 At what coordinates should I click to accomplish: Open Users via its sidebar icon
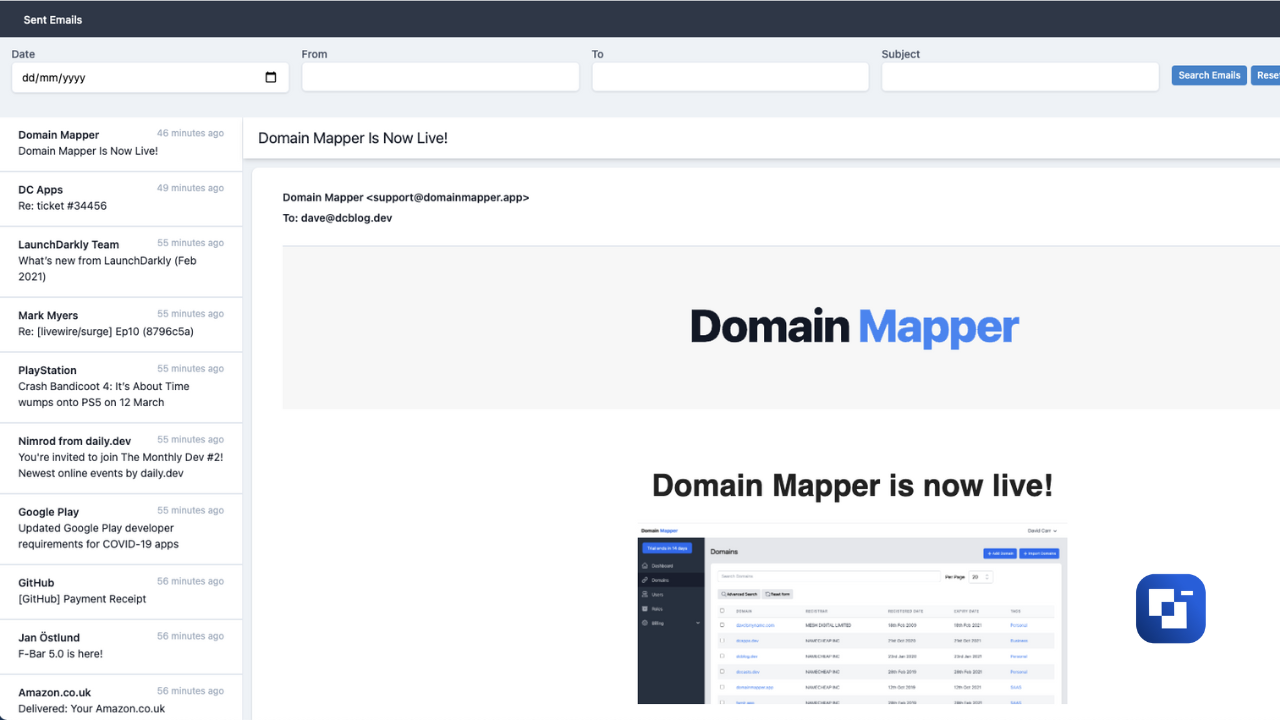tap(645, 595)
